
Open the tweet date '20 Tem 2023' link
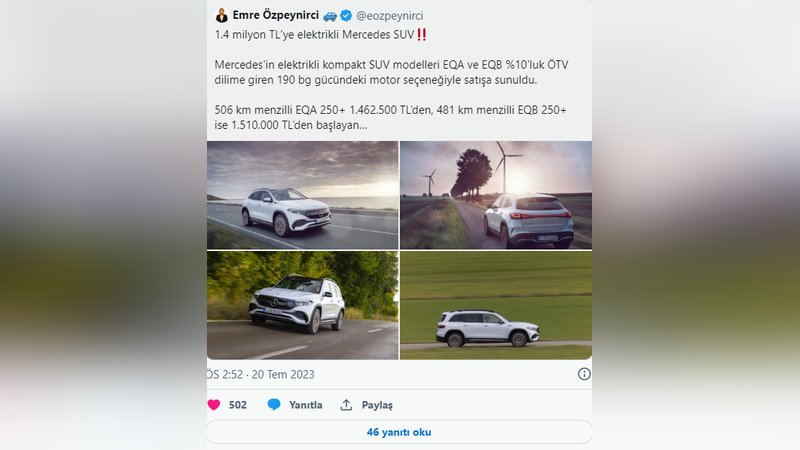coord(283,374)
